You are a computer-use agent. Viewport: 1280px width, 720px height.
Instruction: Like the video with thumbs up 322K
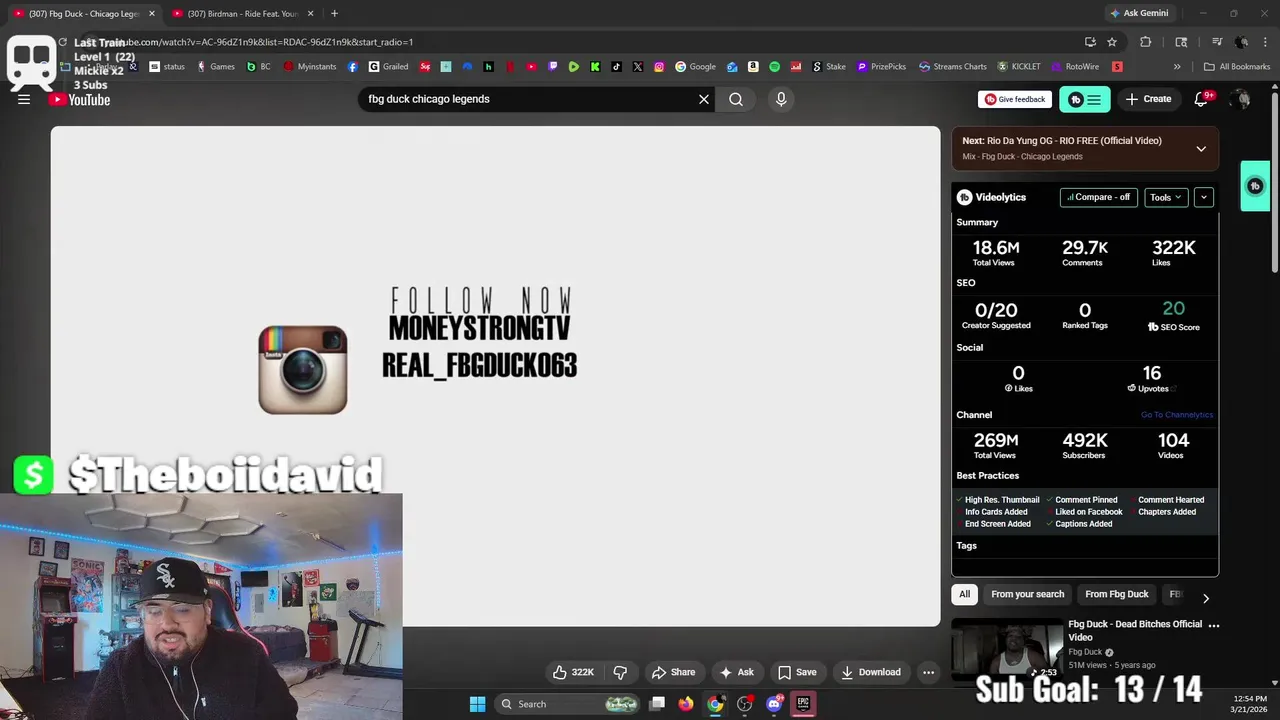(574, 672)
